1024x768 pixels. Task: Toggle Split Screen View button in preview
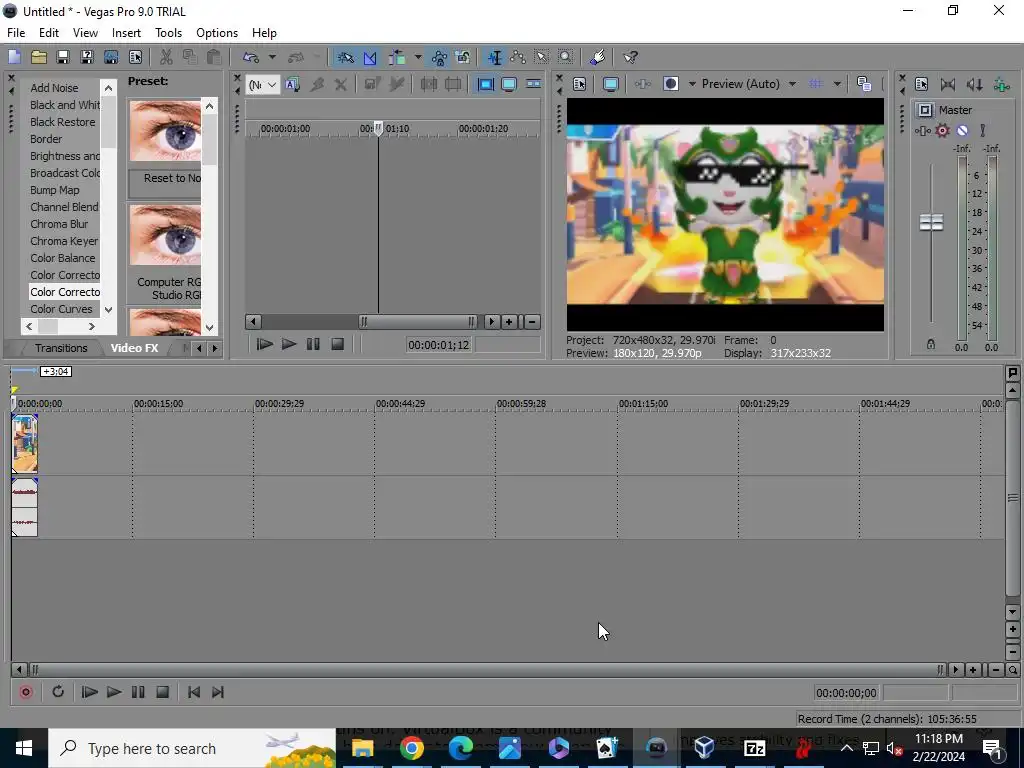[x=671, y=84]
